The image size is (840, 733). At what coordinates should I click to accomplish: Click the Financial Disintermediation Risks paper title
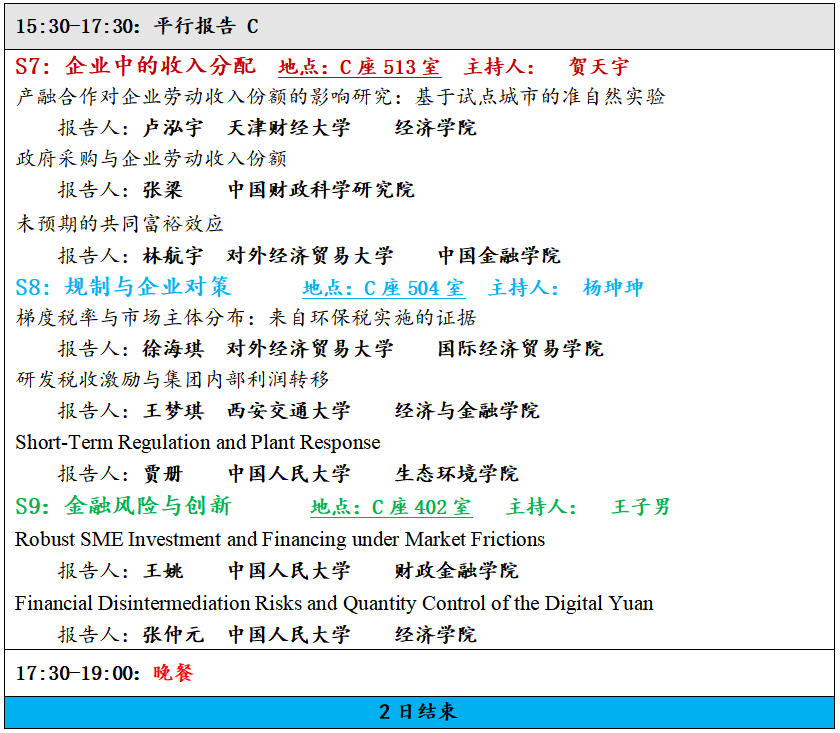pyautogui.click(x=334, y=603)
